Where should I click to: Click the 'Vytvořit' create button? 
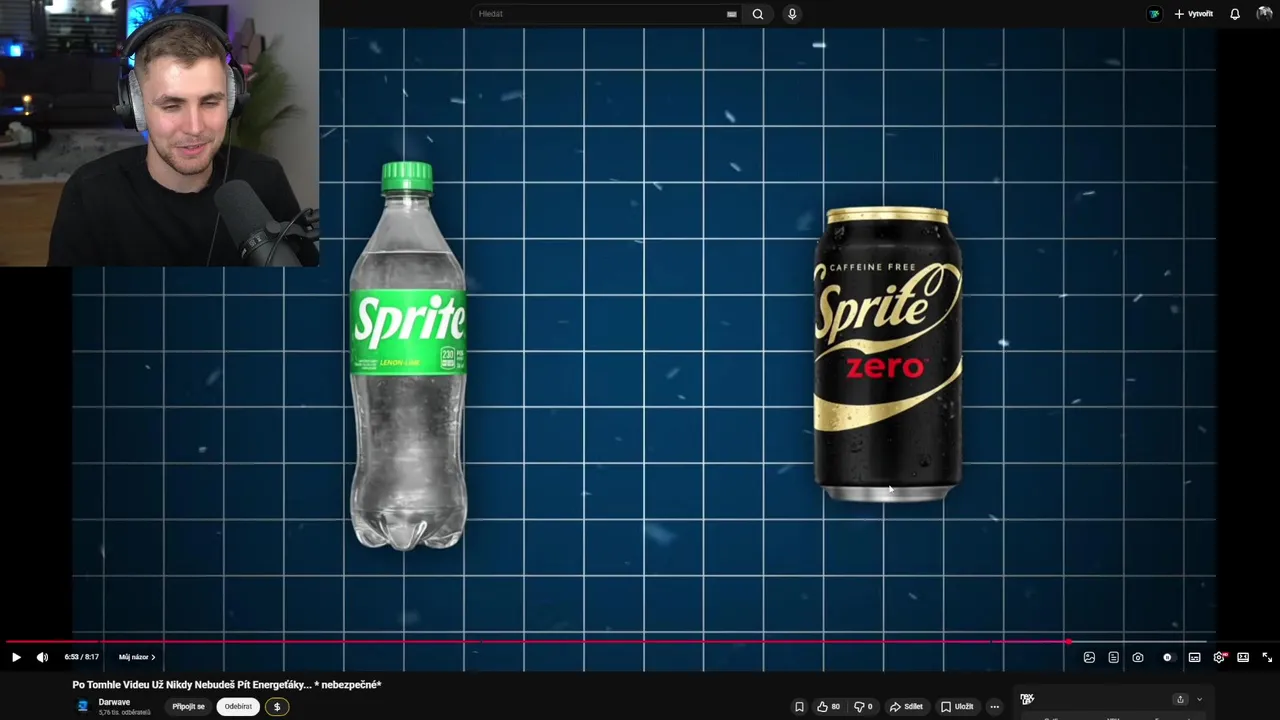(x=1193, y=14)
